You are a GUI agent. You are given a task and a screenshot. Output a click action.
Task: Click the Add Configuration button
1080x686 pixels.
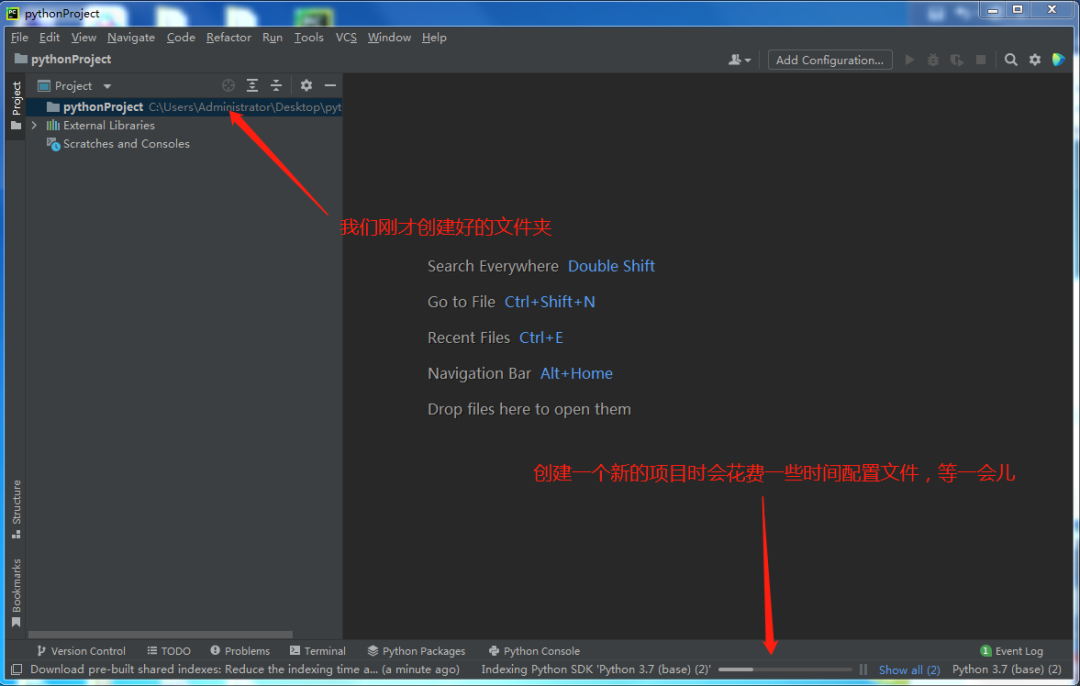point(830,60)
